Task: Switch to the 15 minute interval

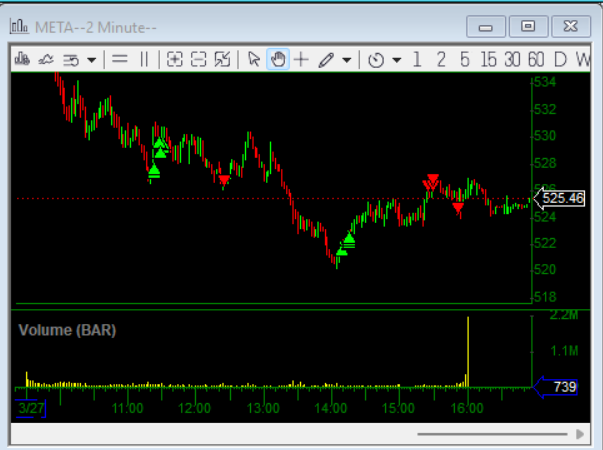Action: click(x=489, y=60)
